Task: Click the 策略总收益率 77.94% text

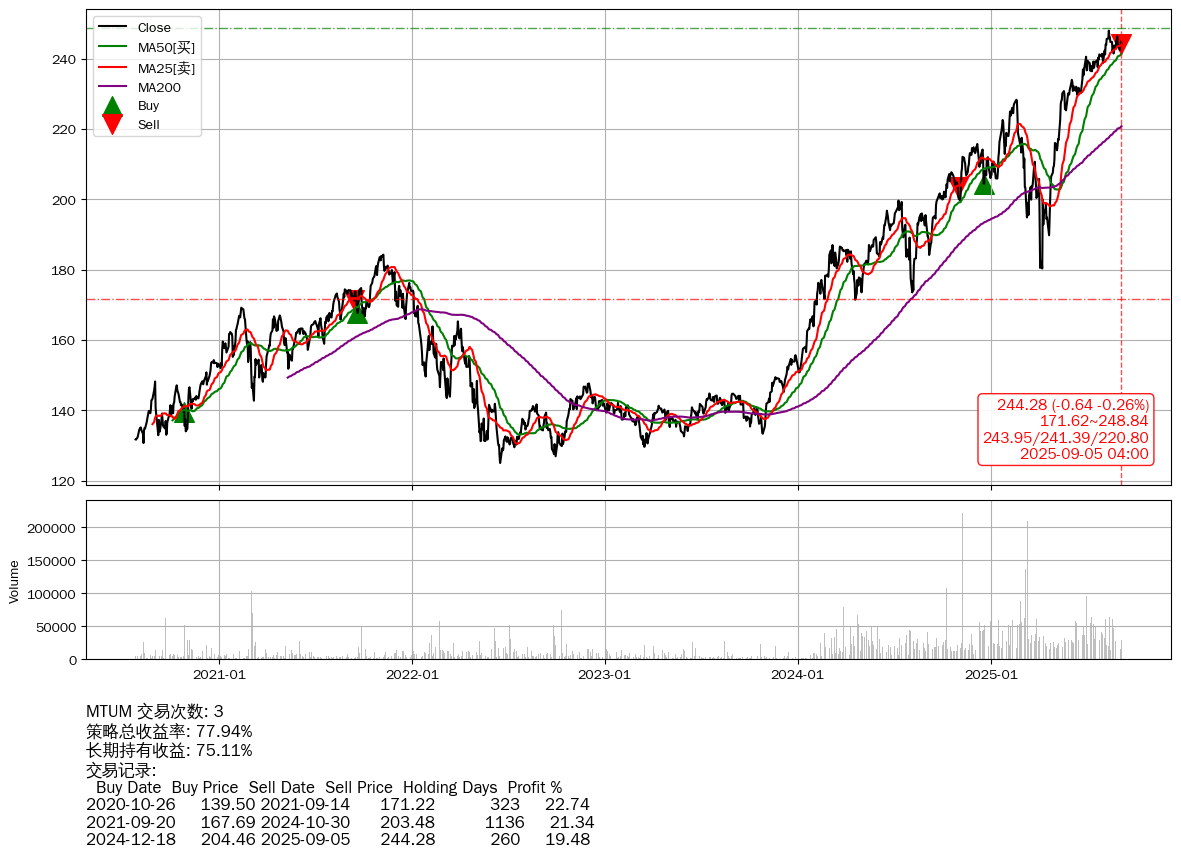Action: [x=169, y=731]
